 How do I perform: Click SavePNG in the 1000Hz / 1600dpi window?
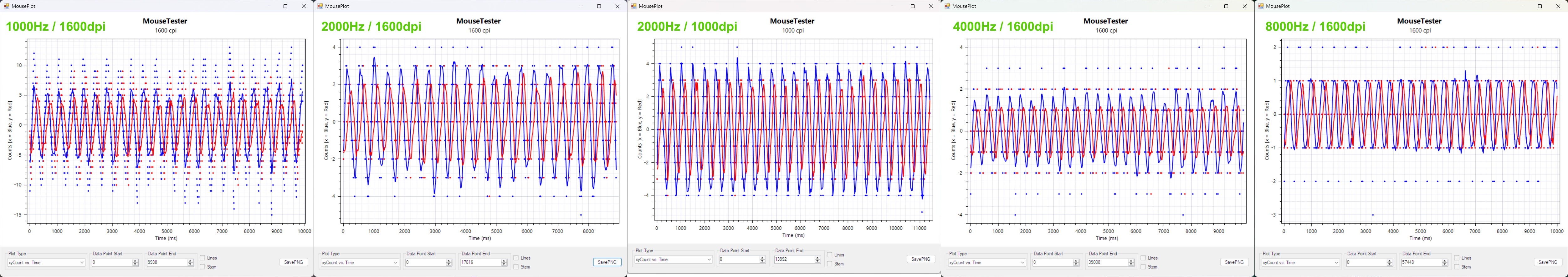293,262
